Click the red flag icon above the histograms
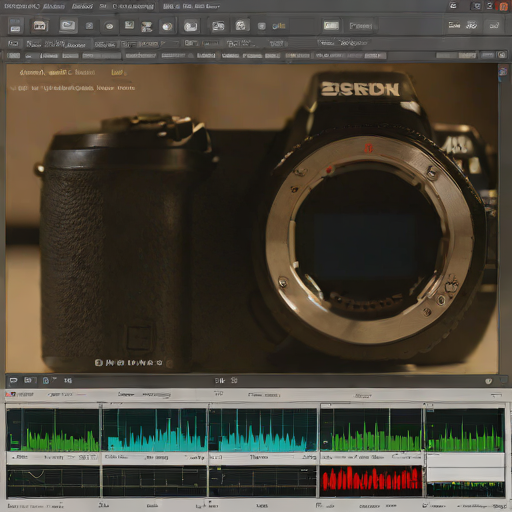The image size is (512, 512). [x=10, y=394]
